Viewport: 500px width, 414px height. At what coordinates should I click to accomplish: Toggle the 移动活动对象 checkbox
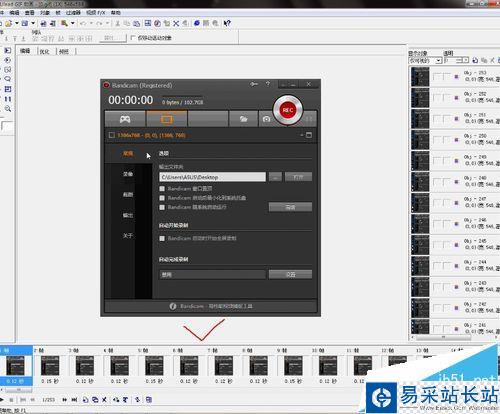[x=133, y=38]
